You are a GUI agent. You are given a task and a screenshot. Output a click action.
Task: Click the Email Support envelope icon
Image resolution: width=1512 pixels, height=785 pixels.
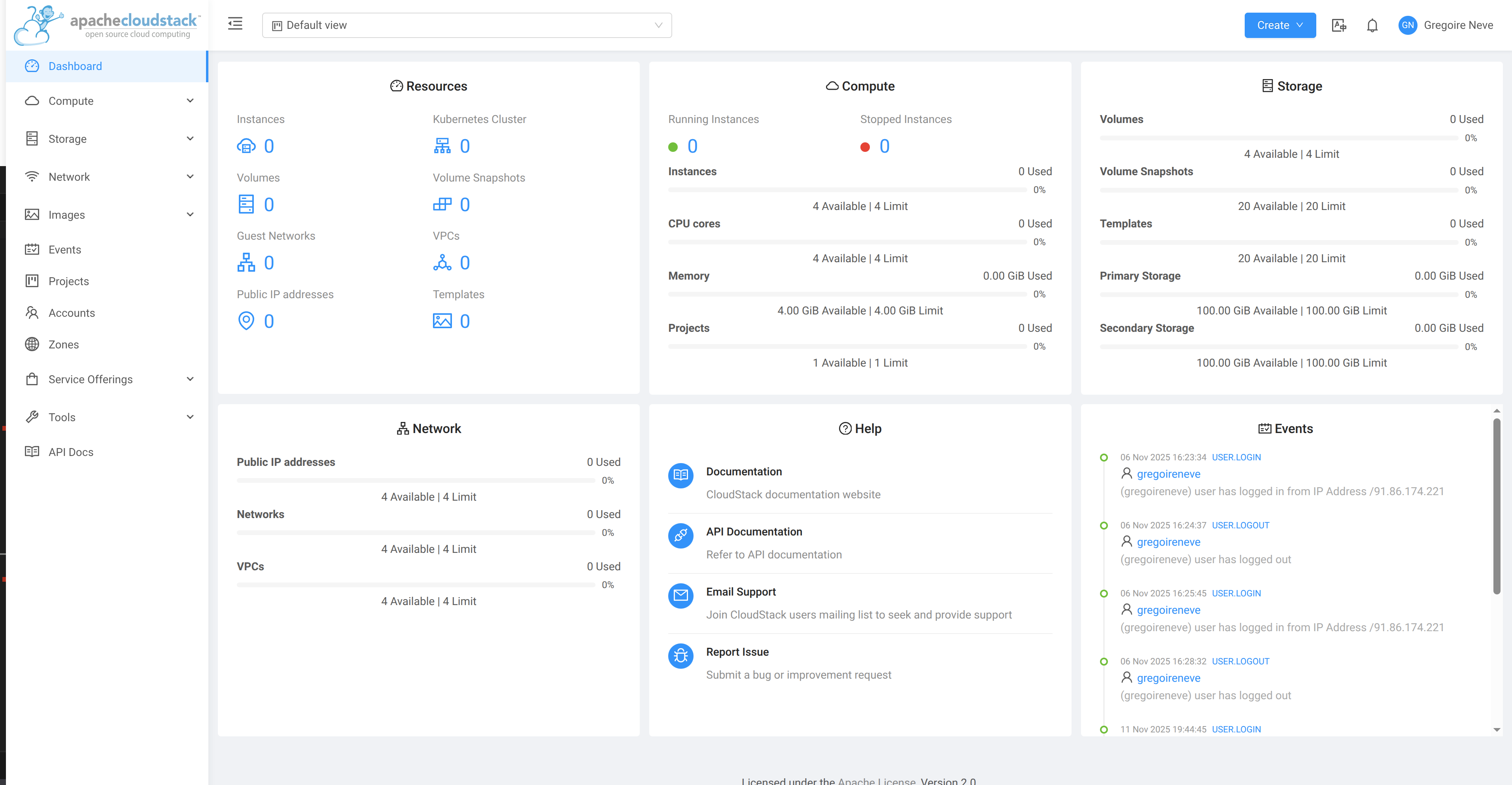click(680, 595)
